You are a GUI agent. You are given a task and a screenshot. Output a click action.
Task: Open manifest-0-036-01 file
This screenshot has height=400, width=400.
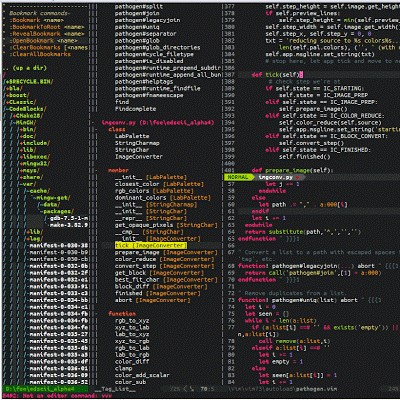(57, 368)
